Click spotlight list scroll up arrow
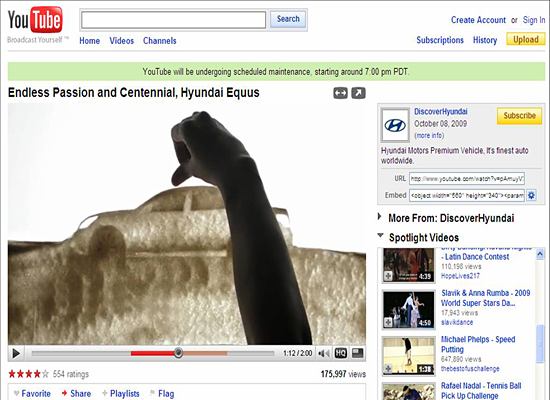This screenshot has width=550, height=400. 540,253
